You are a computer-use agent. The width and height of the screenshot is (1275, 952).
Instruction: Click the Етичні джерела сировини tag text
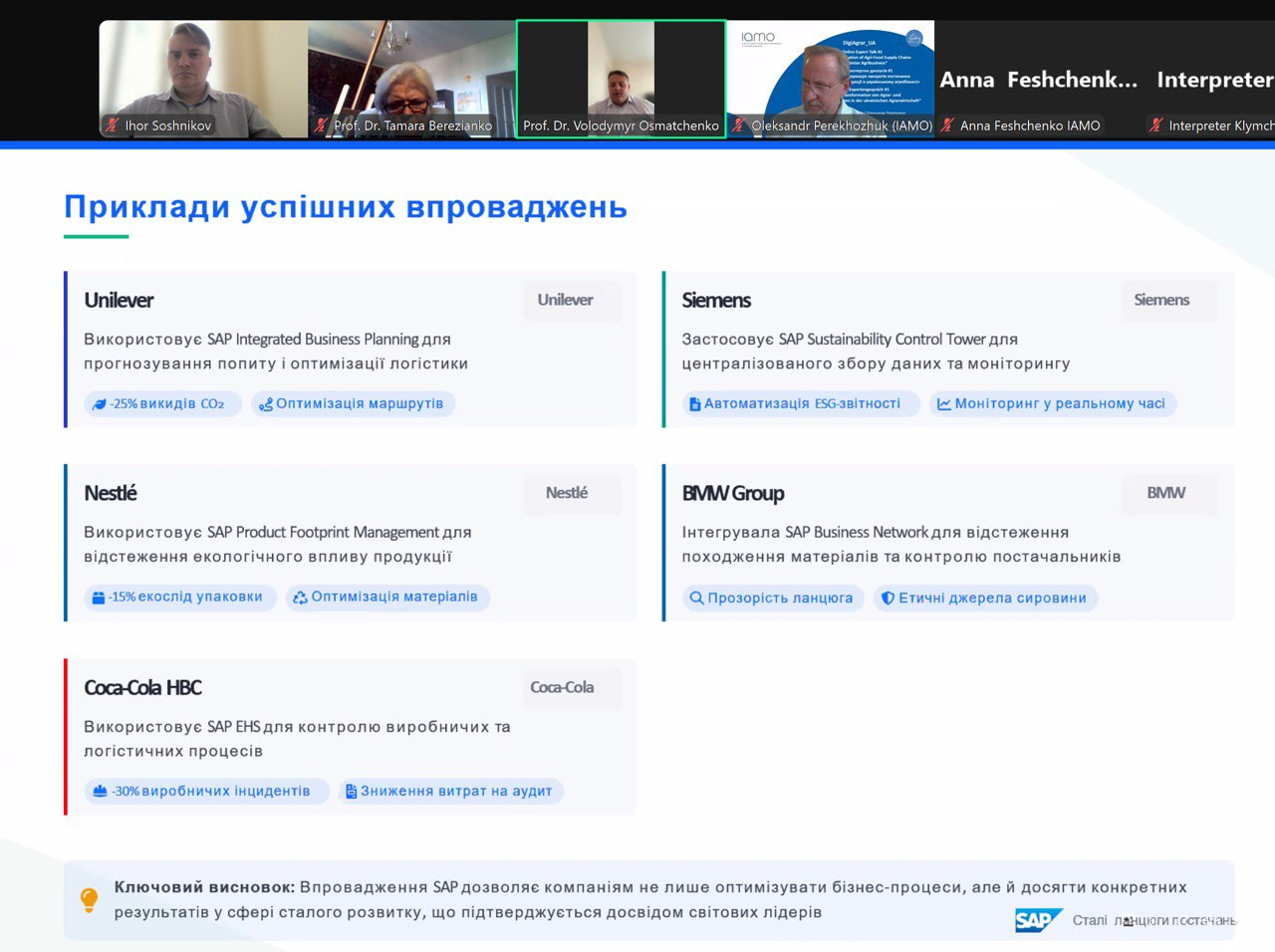point(992,597)
